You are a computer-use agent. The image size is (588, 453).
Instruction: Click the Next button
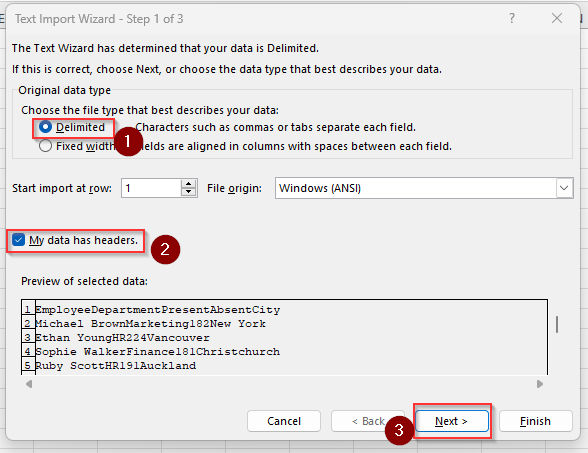click(452, 421)
